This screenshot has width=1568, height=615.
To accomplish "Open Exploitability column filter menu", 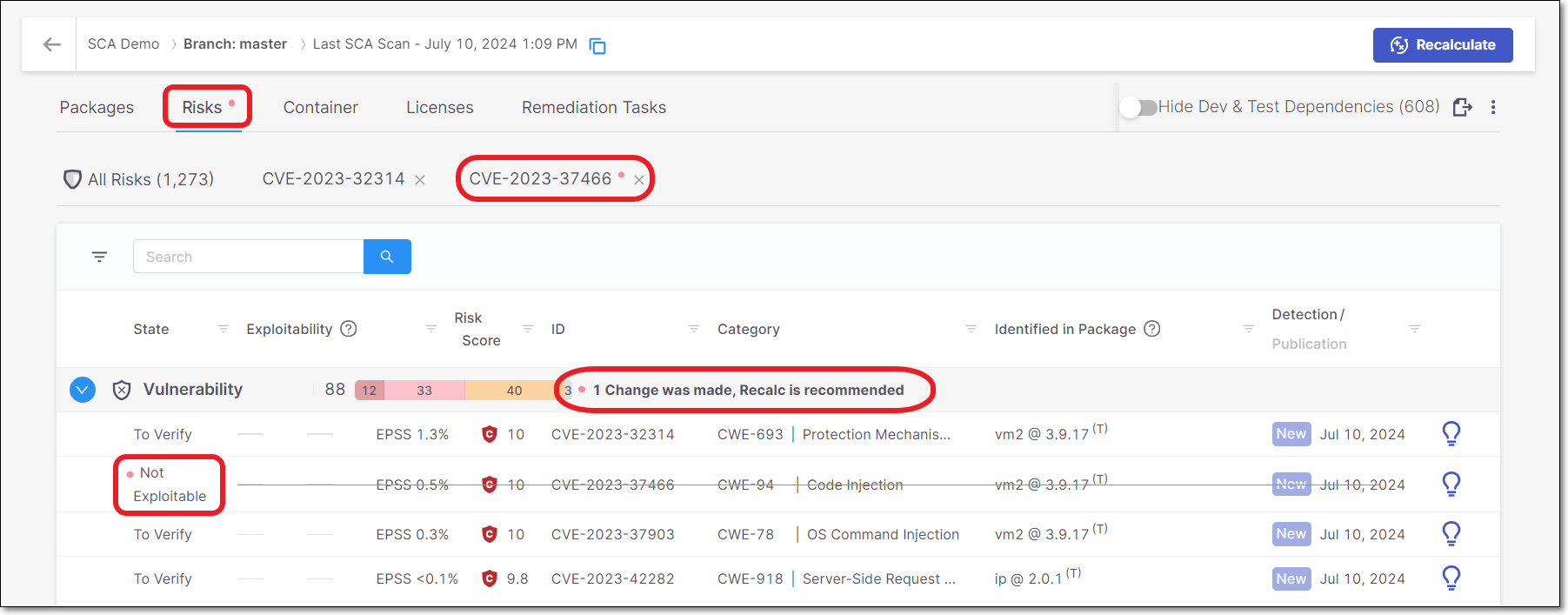I will coord(430,329).
